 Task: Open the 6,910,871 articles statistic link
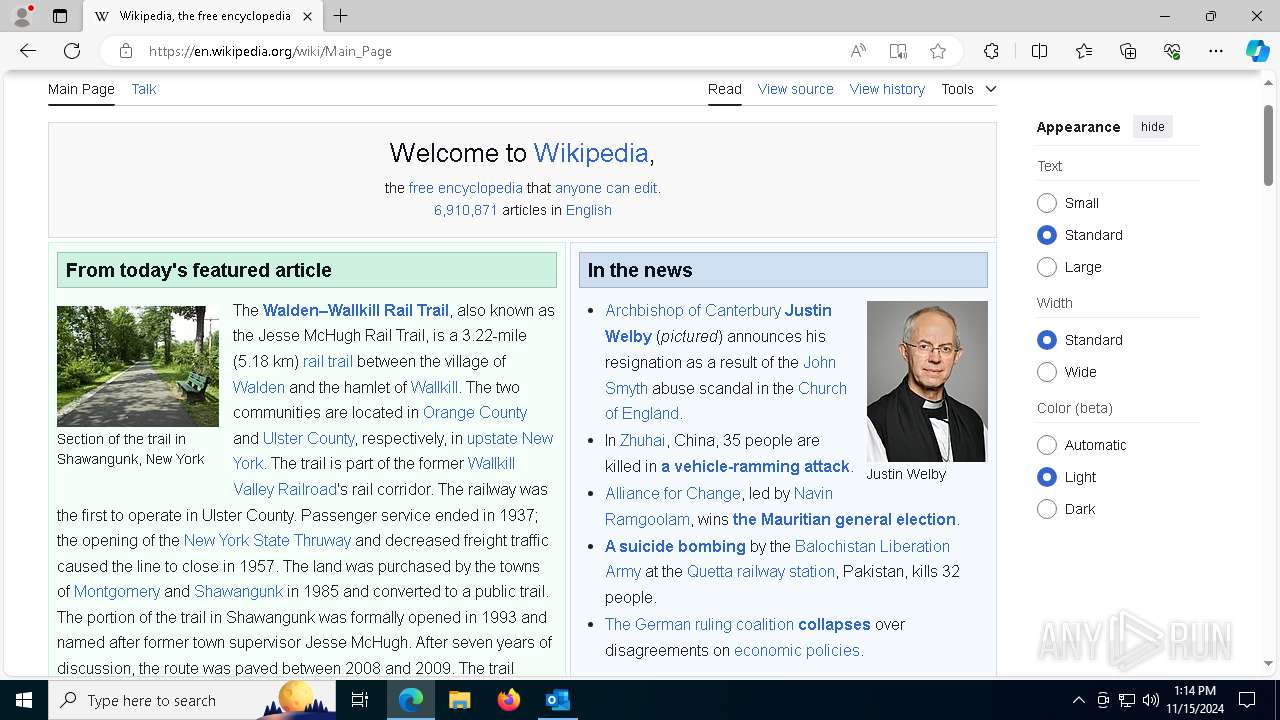click(x=465, y=210)
